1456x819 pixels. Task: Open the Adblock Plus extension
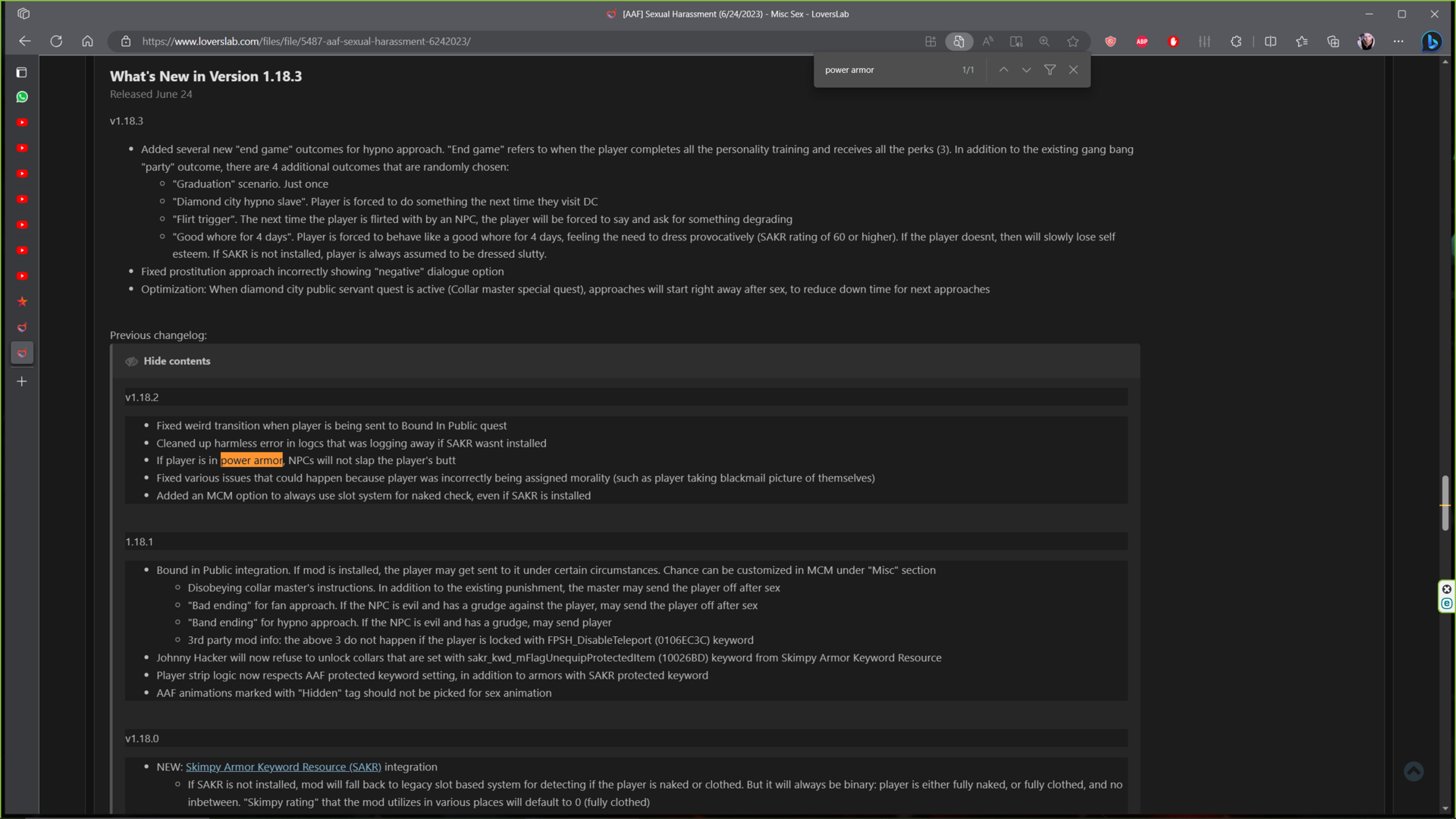pos(1142,42)
